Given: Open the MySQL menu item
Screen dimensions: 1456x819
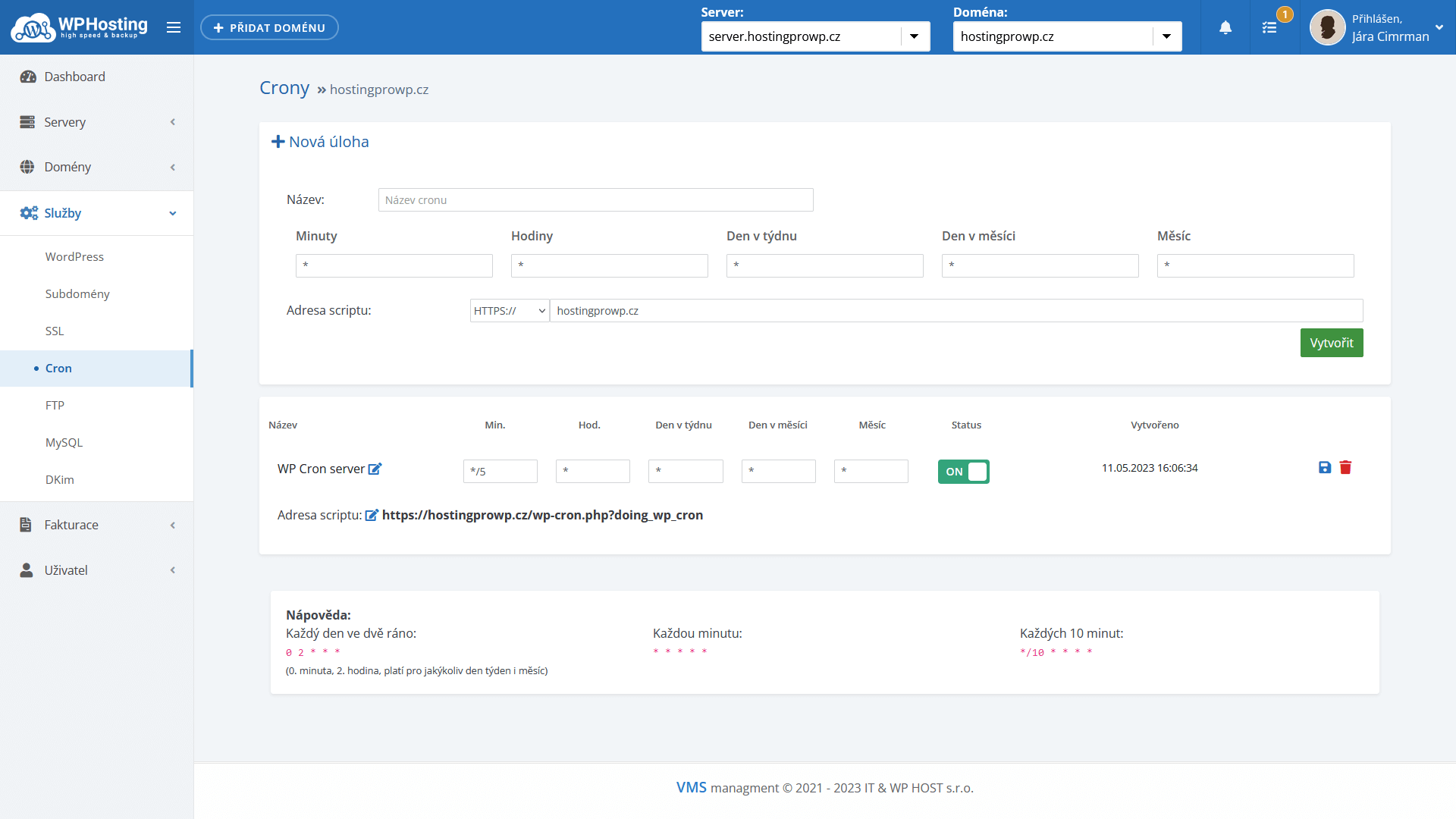Looking at the screenshot, I should point(64,442).
